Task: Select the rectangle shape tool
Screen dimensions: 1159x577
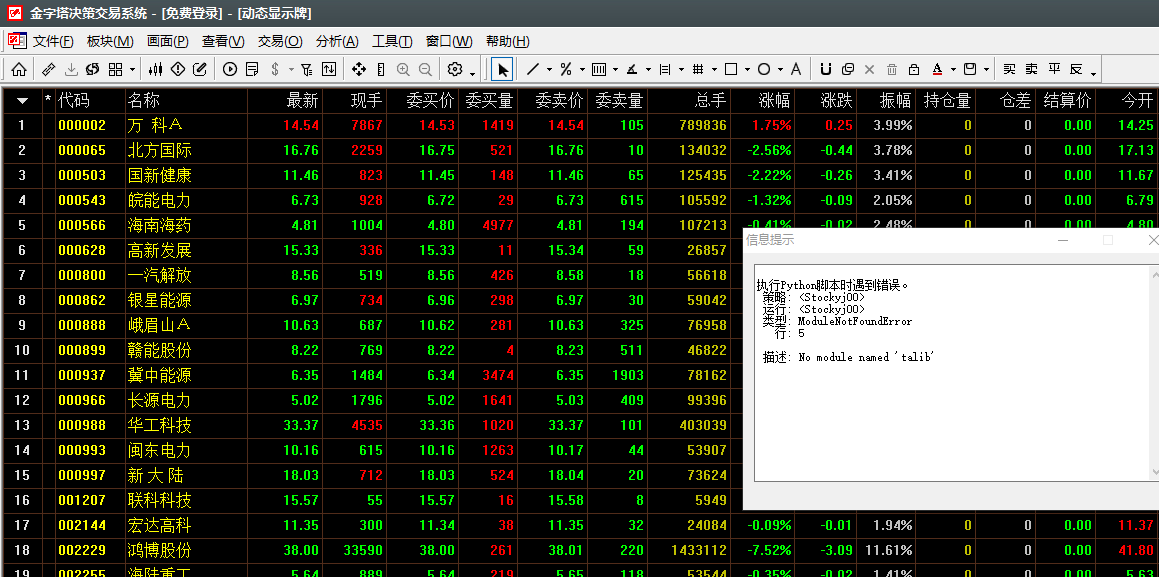Action: tap(731, 69)
